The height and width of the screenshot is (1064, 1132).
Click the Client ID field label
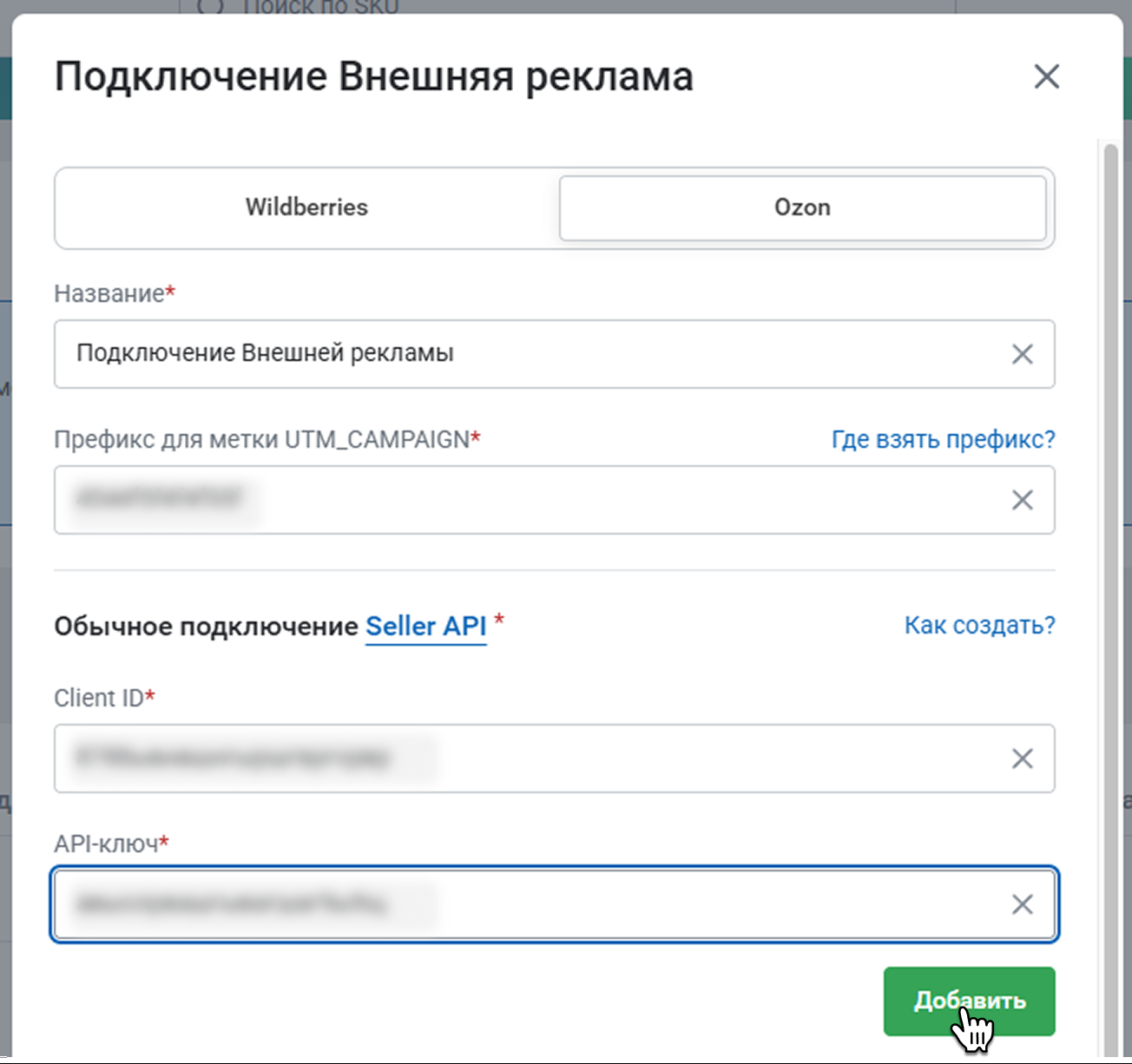tap(99, 698)
